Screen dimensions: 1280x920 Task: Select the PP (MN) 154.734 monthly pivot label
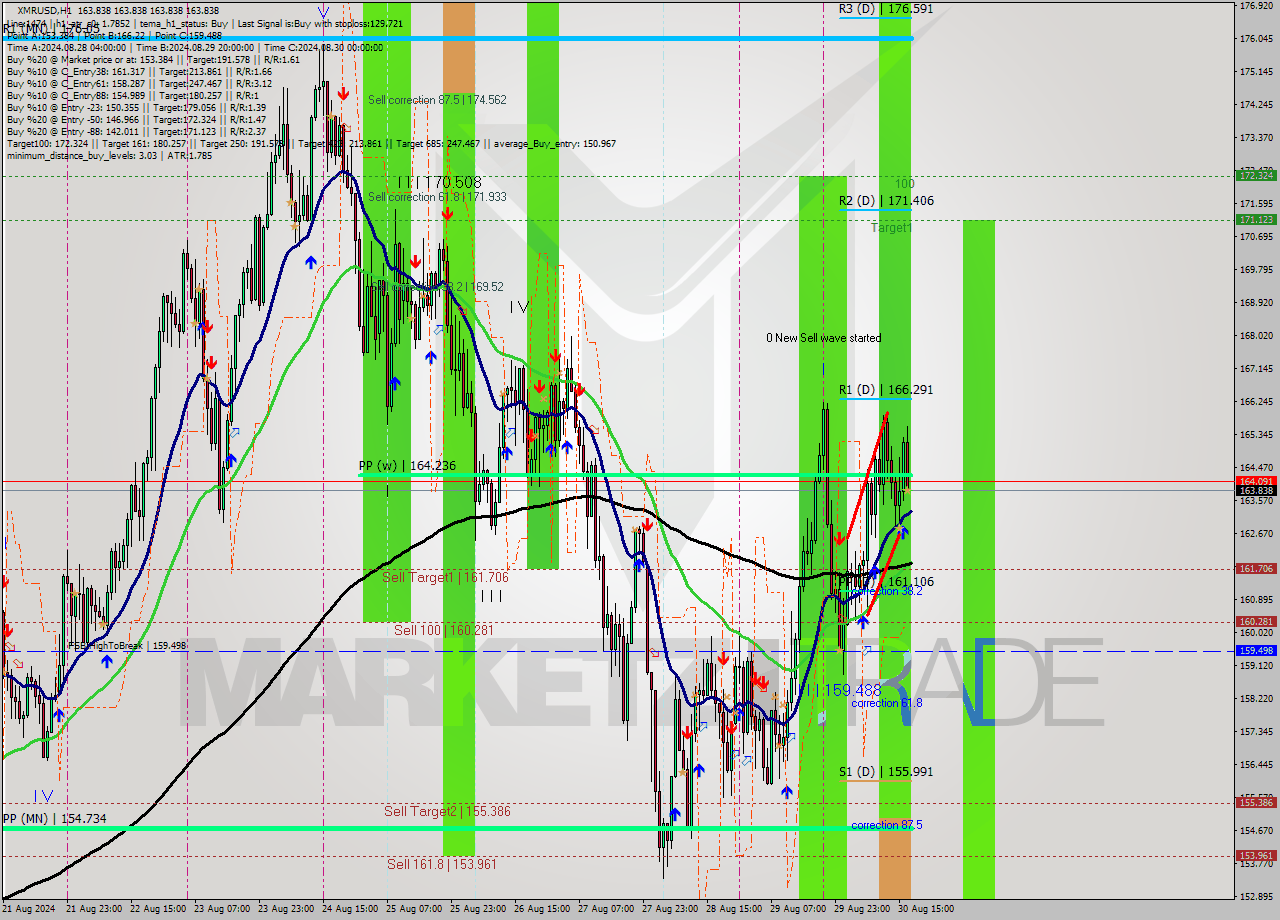(x=54, y=819)
